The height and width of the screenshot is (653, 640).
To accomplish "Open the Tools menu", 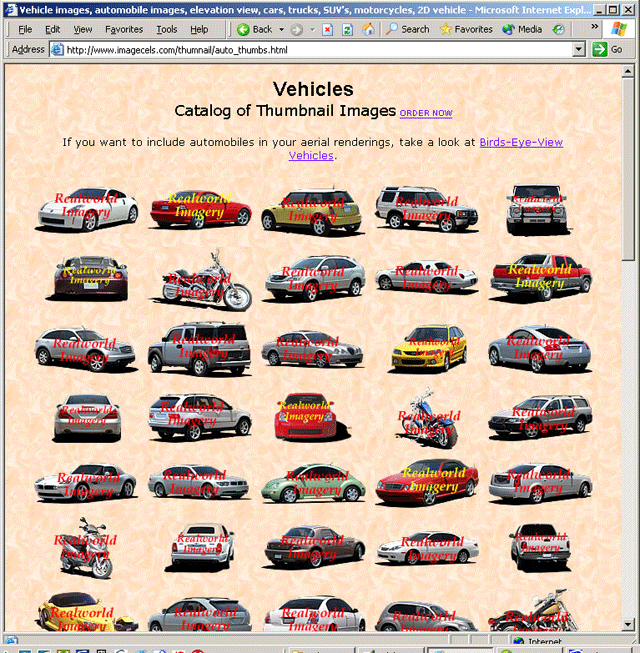I will point(167,30).
